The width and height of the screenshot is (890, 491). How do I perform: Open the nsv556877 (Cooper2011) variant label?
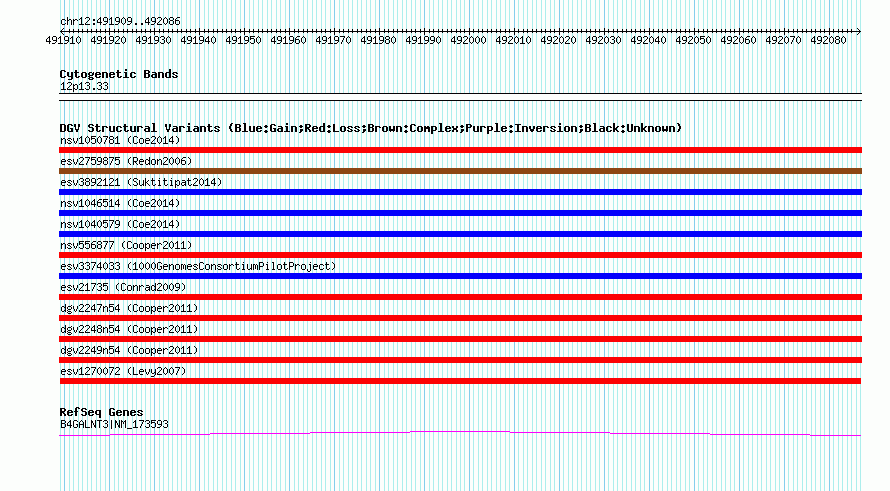[x=126, y=245]
